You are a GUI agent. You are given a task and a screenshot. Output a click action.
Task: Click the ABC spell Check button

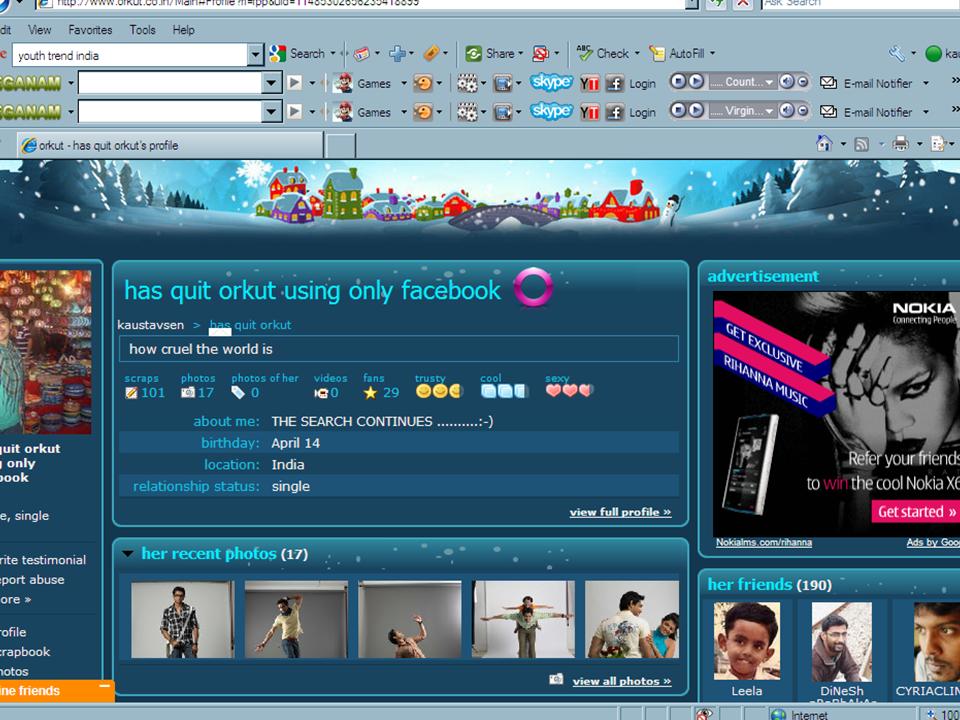[x=603, y=54]
